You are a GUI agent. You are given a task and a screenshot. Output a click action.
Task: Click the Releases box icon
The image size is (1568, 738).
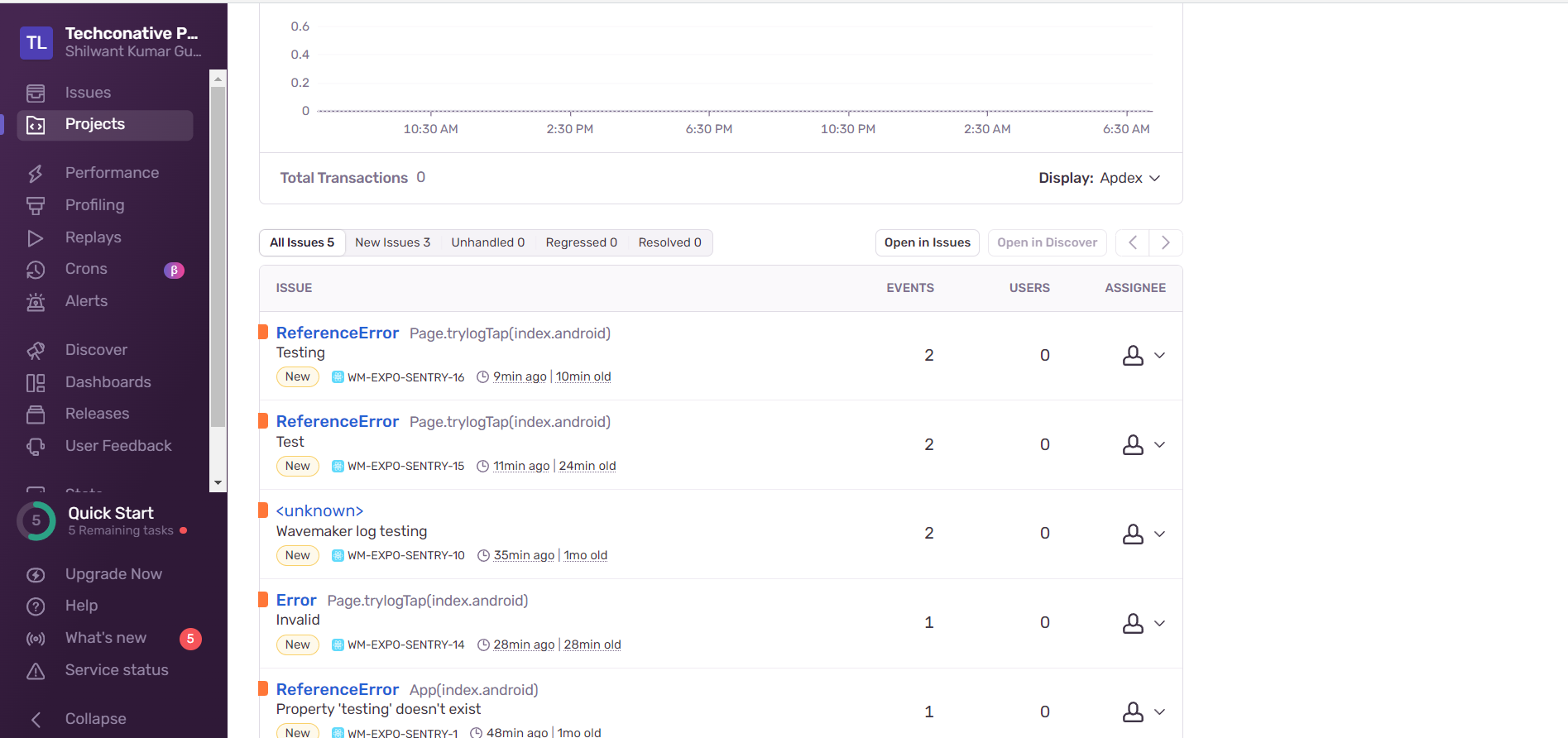(36, 415)
